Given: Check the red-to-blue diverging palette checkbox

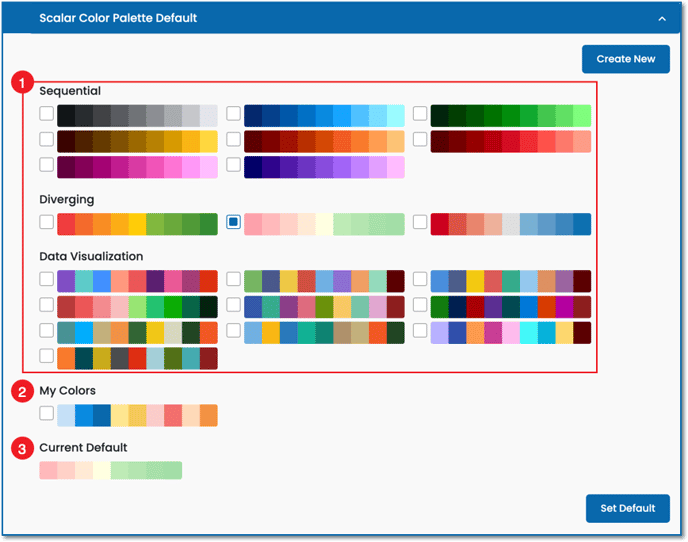Looking at the screenshot, I should 420,222.
